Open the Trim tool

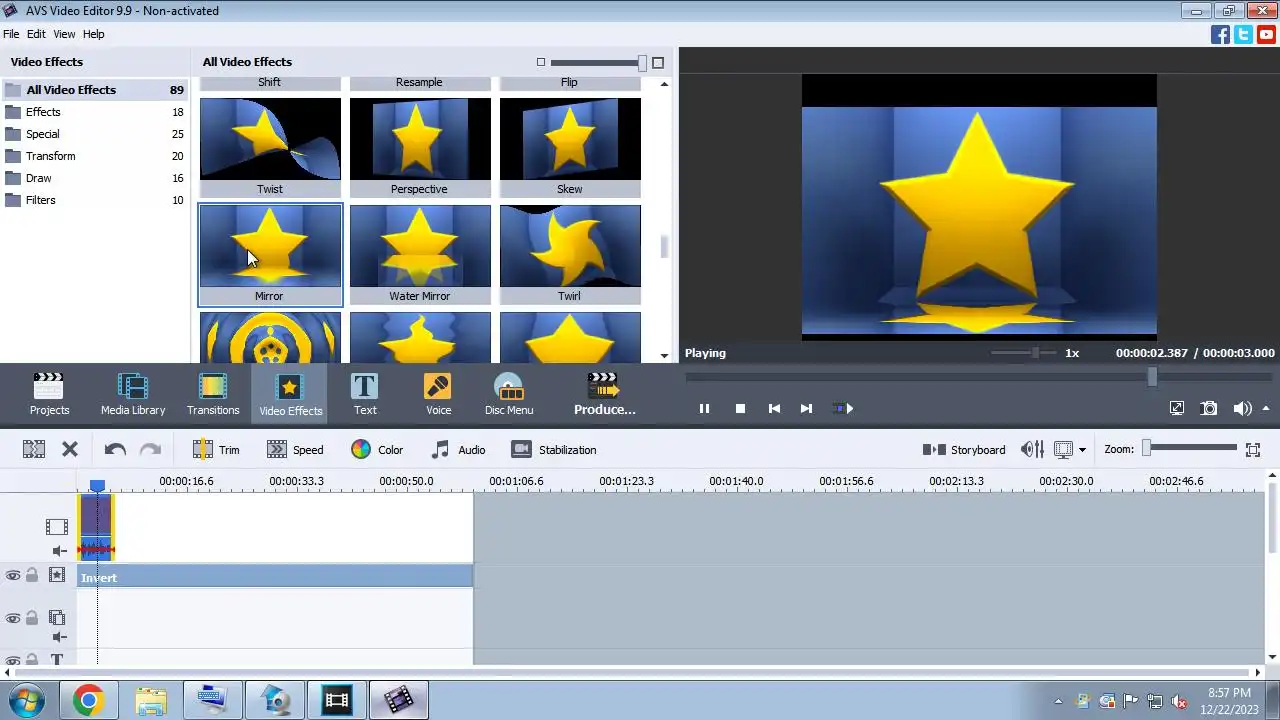[216, 450]
